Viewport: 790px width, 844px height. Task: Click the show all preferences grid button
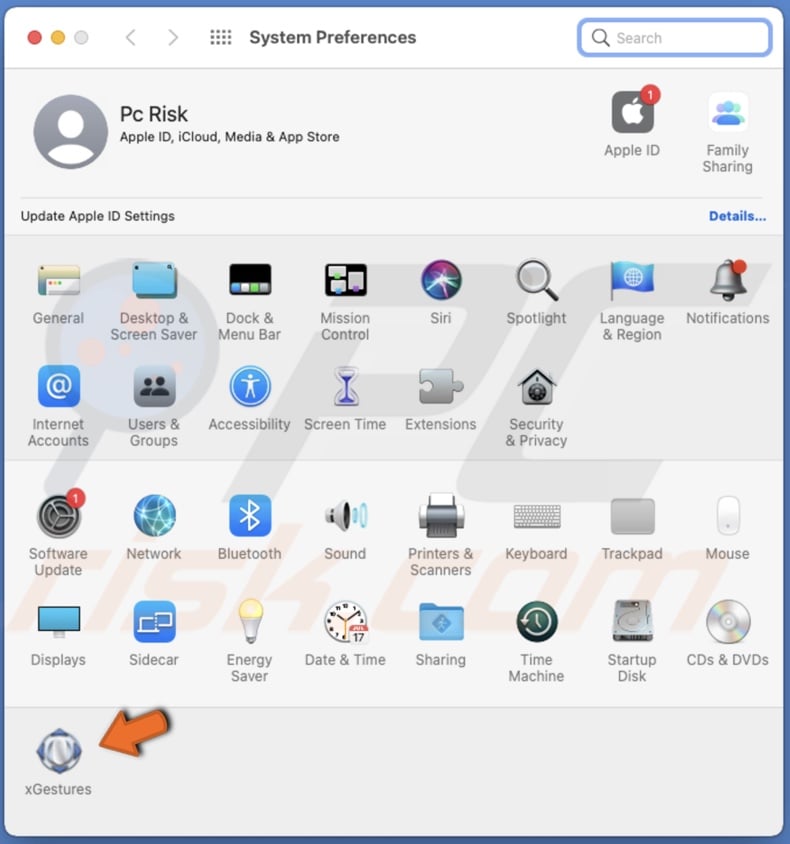point(220,38)
